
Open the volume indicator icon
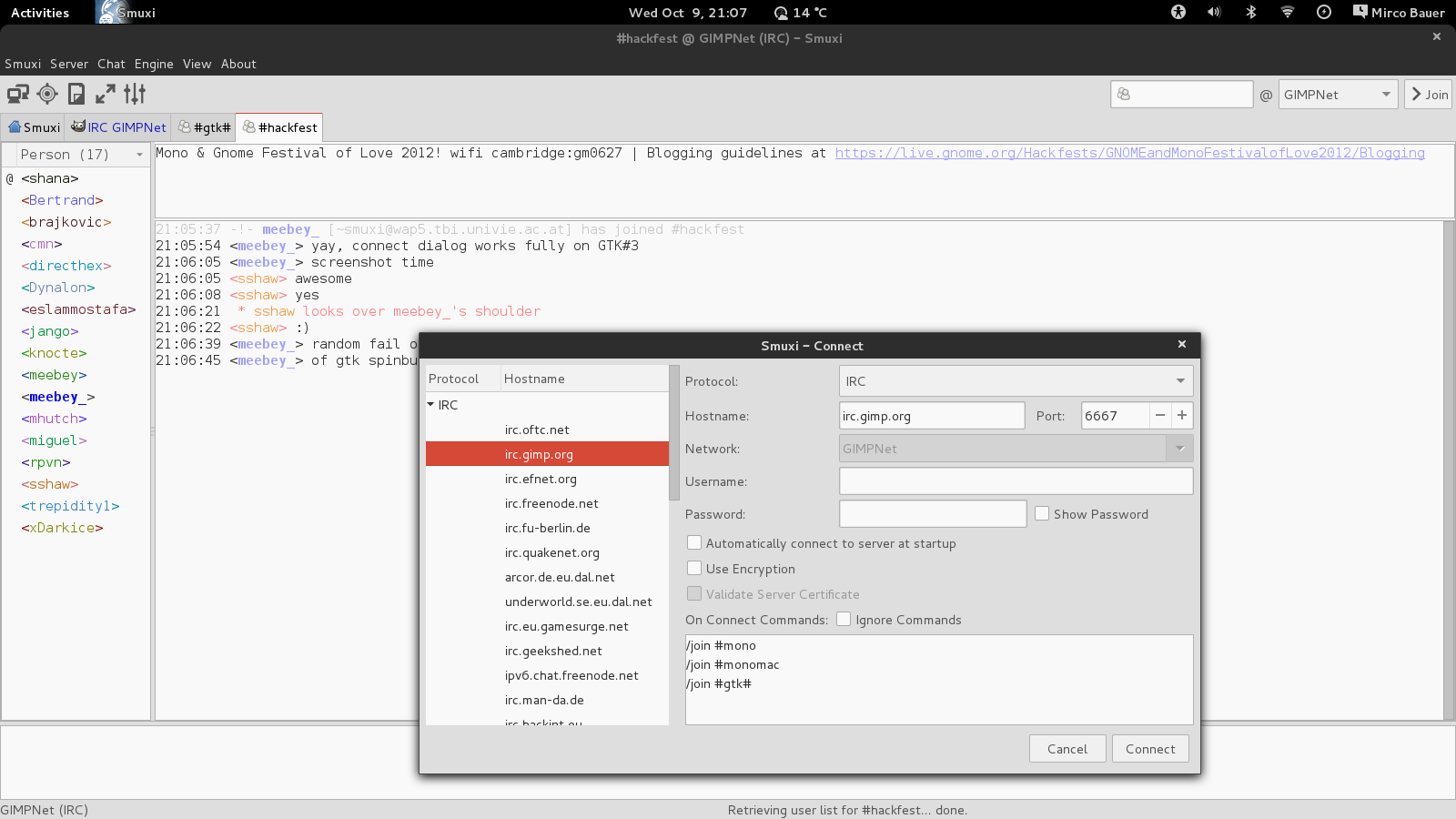[x=1214, y=12]
